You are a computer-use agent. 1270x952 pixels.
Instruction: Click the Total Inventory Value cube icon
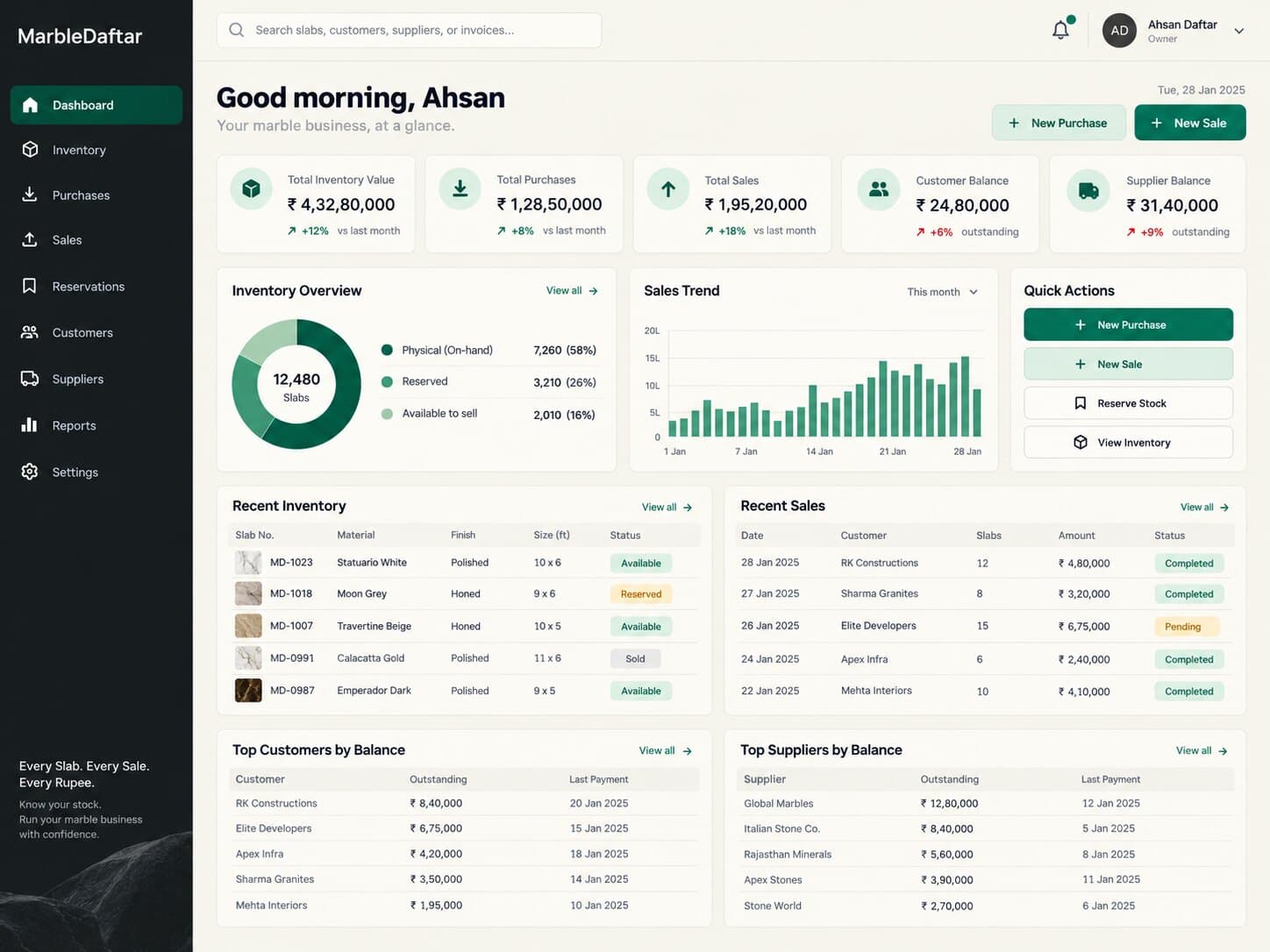point(251,188)
